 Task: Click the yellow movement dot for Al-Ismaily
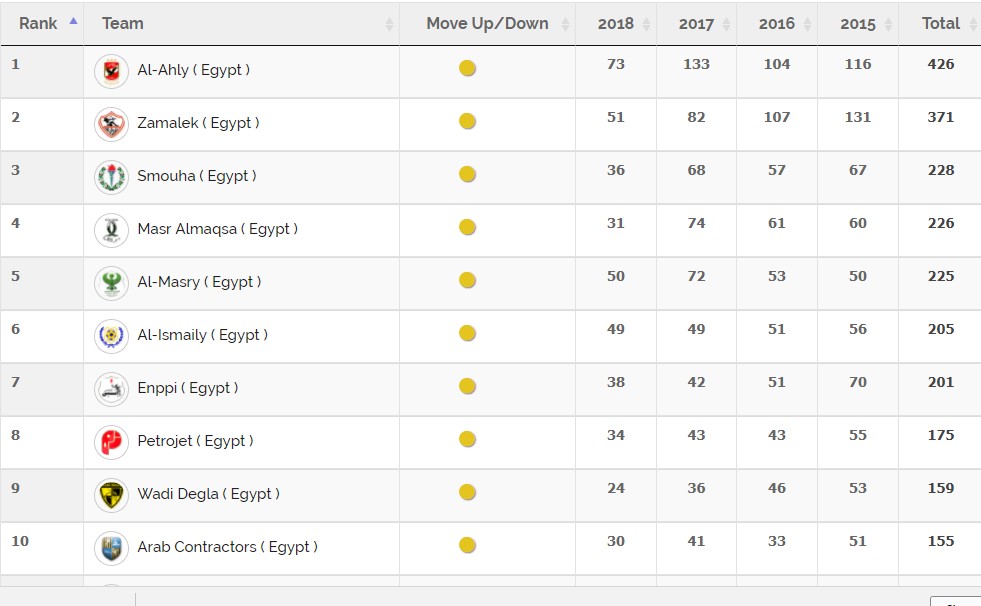click(467, 333)
